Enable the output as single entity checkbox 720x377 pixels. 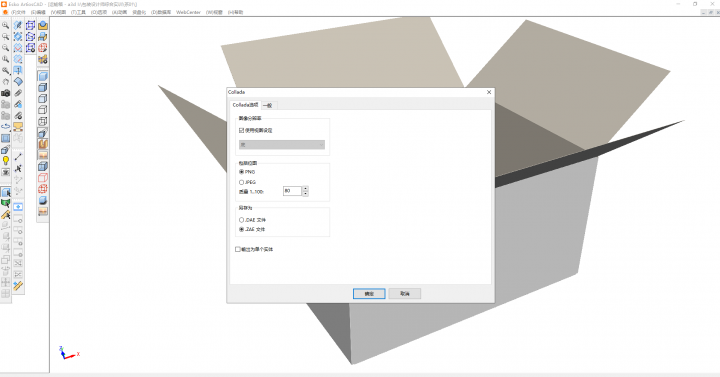[x=238, y=249]
